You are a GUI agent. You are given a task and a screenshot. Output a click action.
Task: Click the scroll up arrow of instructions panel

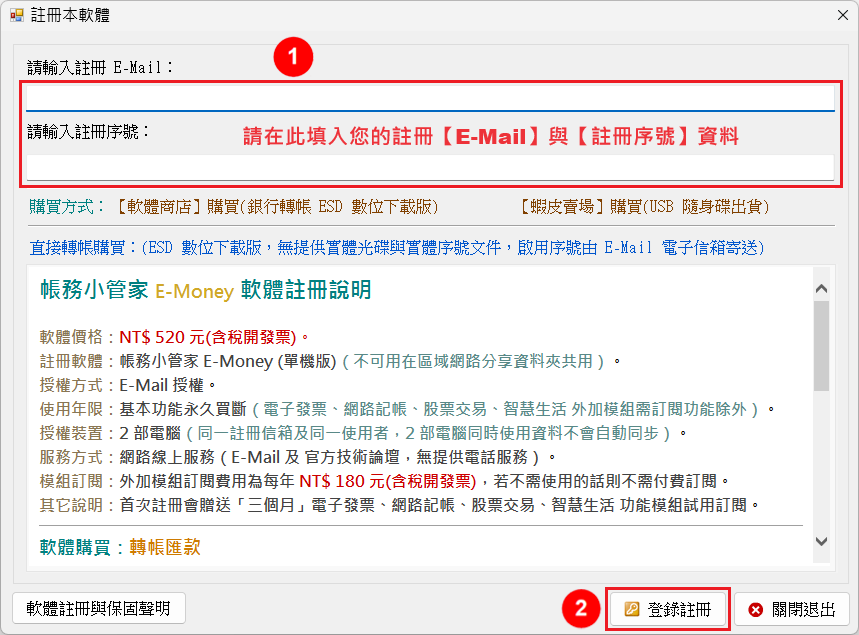(821, 288)
